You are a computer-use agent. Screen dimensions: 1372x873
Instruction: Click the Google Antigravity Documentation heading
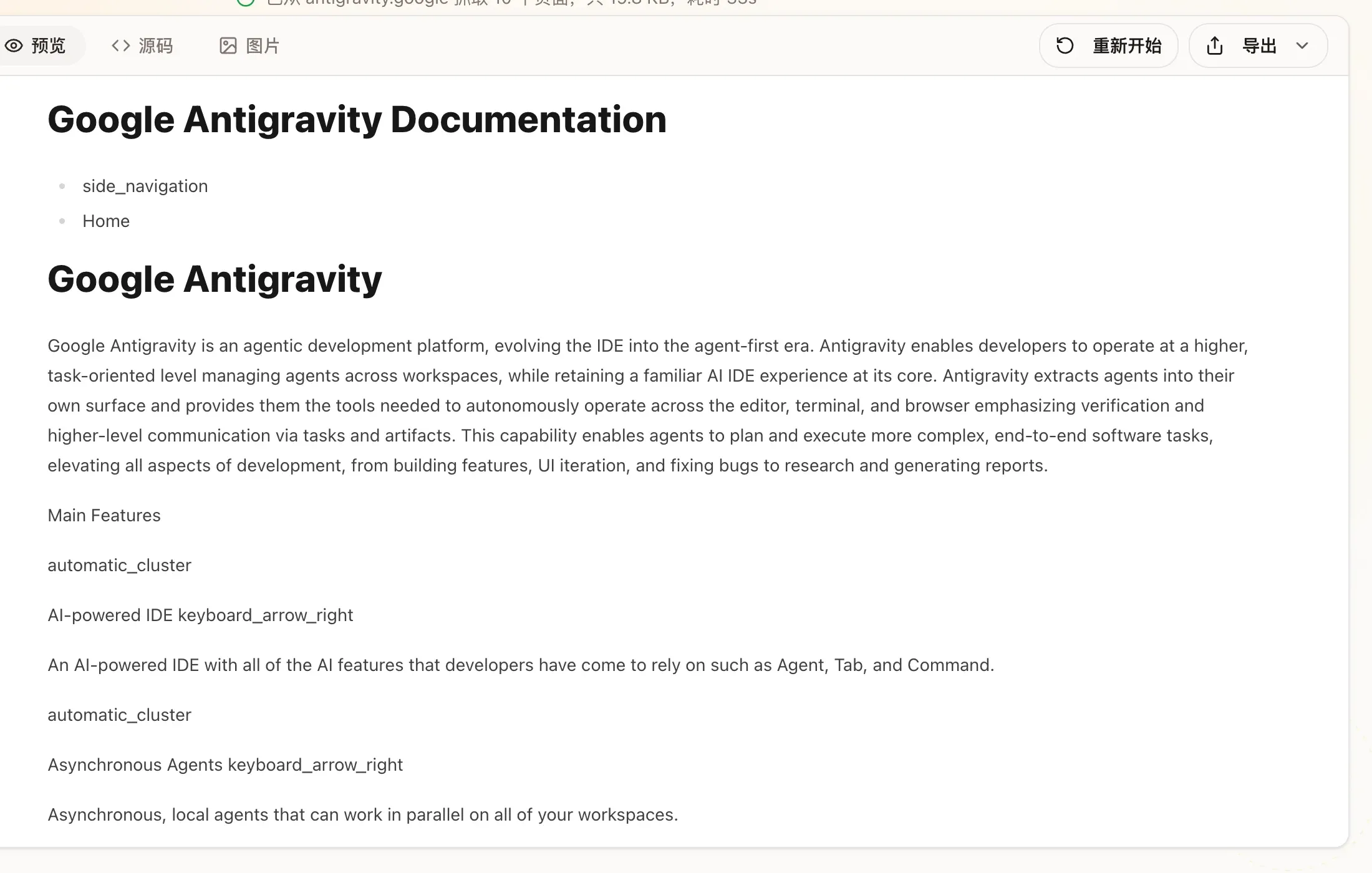click(357, 119)
